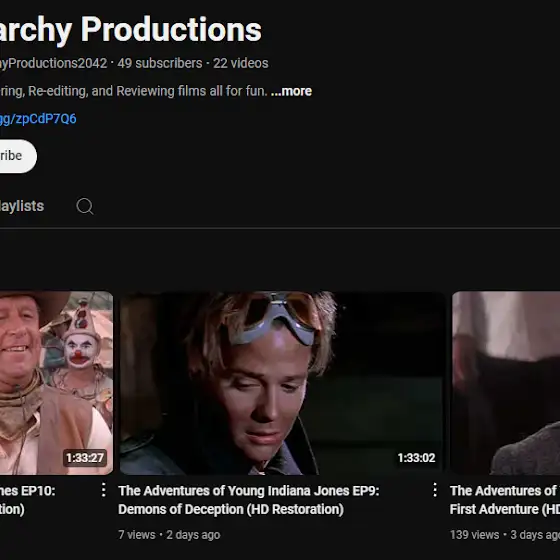Image resolution: width=560 pixels, height=560 pixels.
Task: Click the Subscribe button
Action: pyautogui.click(x=18, y=156)
